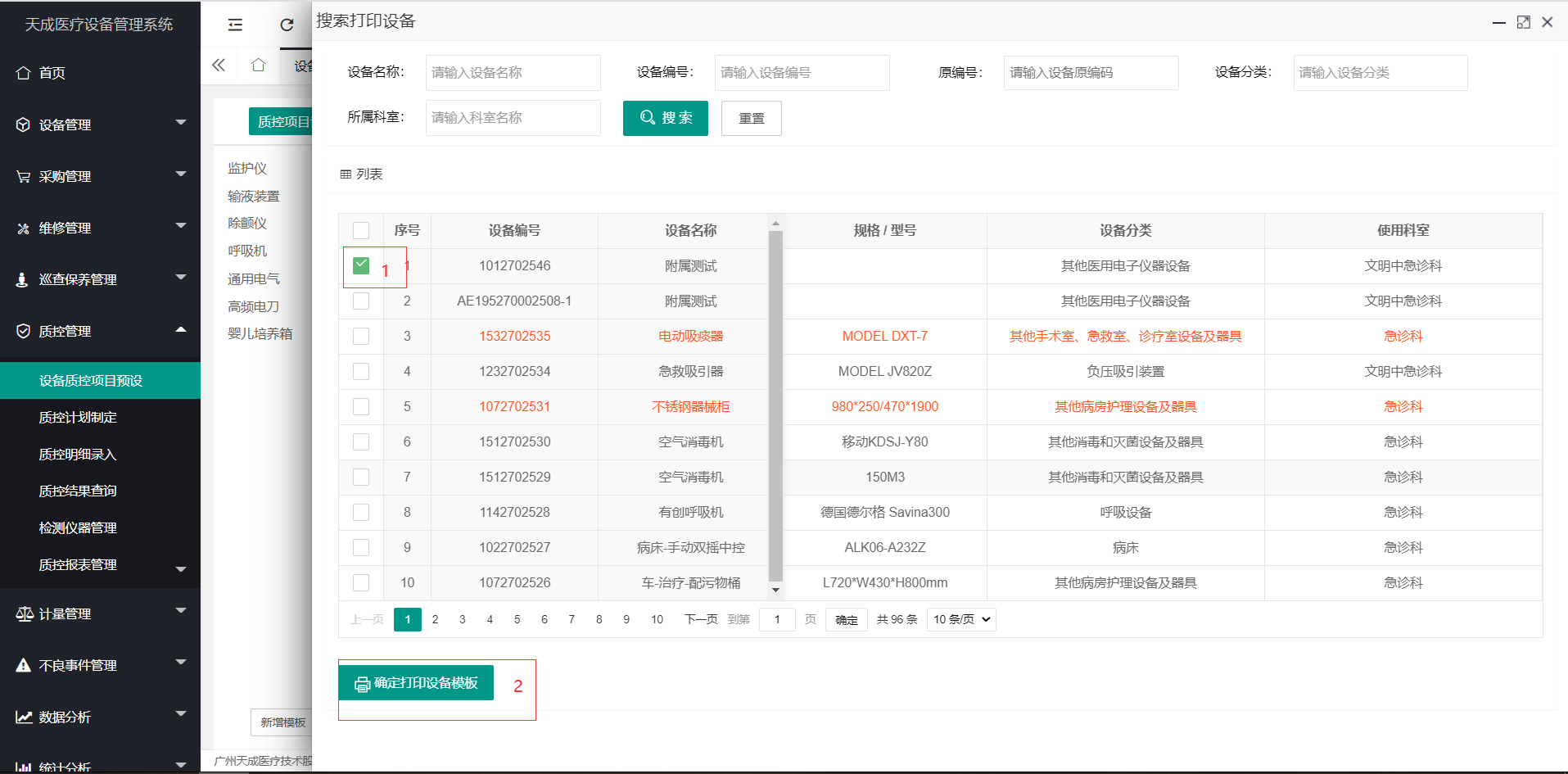Focus the 设备名称 input field
Image resolution: width=1568 pixels, height=774 pixels.
pos(513,73)
